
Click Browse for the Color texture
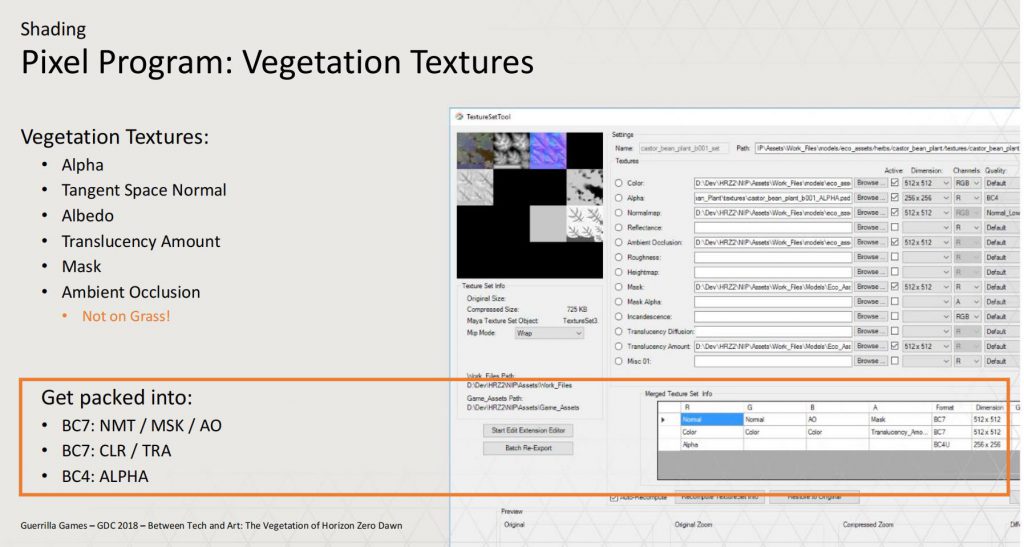870,183
